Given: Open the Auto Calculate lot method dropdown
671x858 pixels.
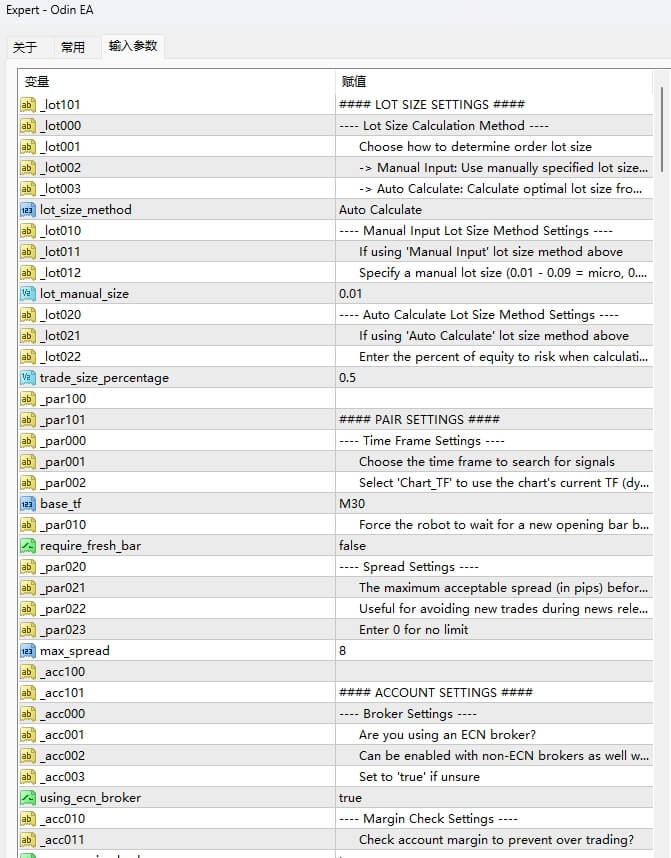Looking at the screenshot, I should pos(380,210).
